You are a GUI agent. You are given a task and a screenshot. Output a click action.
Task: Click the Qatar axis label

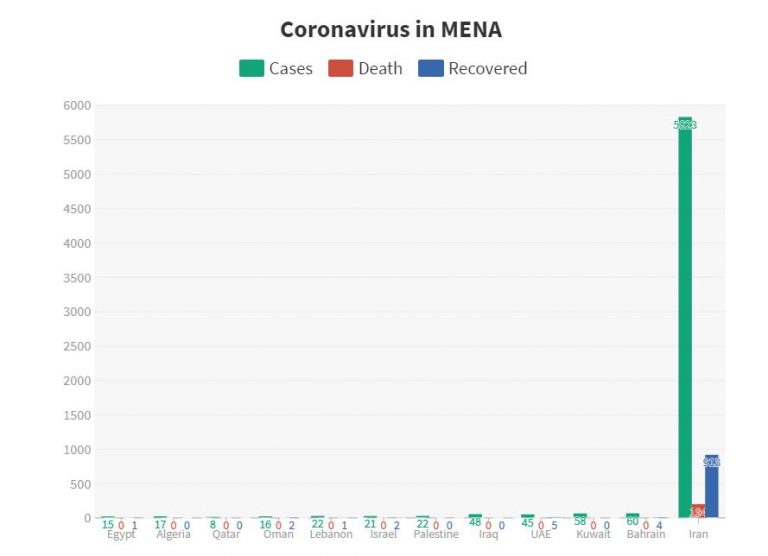(226, 534)
